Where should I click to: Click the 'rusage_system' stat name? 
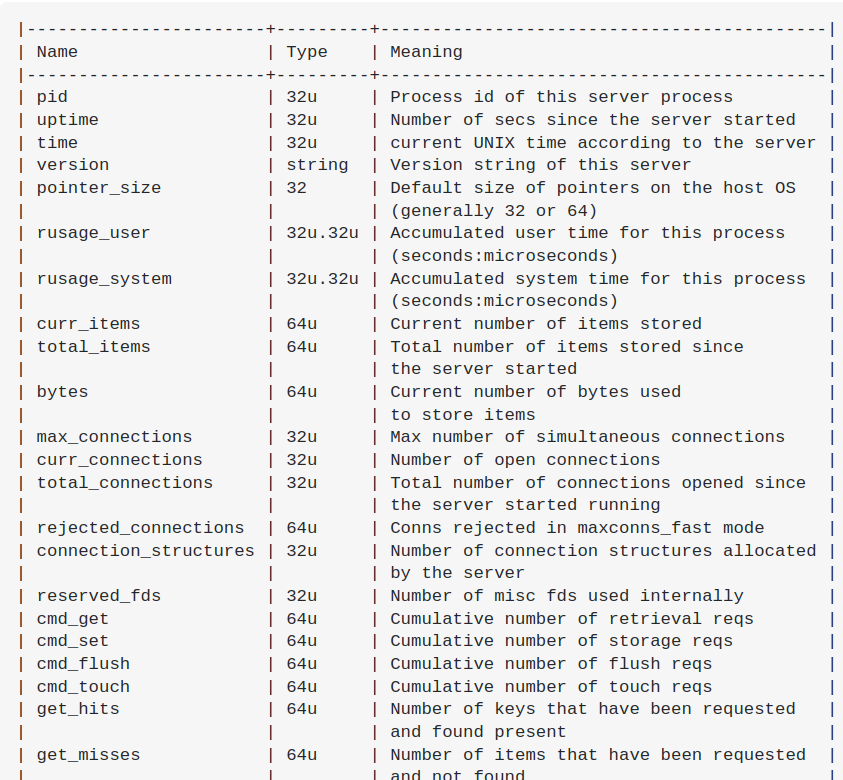[x=104, y=279]
